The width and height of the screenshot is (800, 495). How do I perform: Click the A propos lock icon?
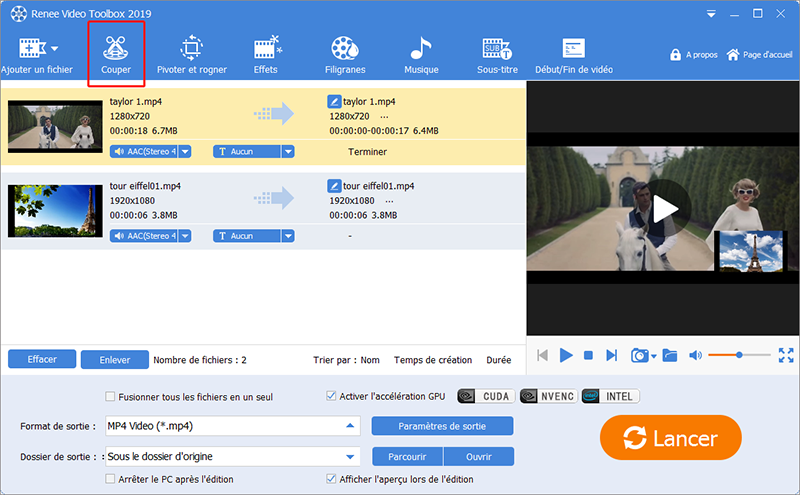click(675, 55)
